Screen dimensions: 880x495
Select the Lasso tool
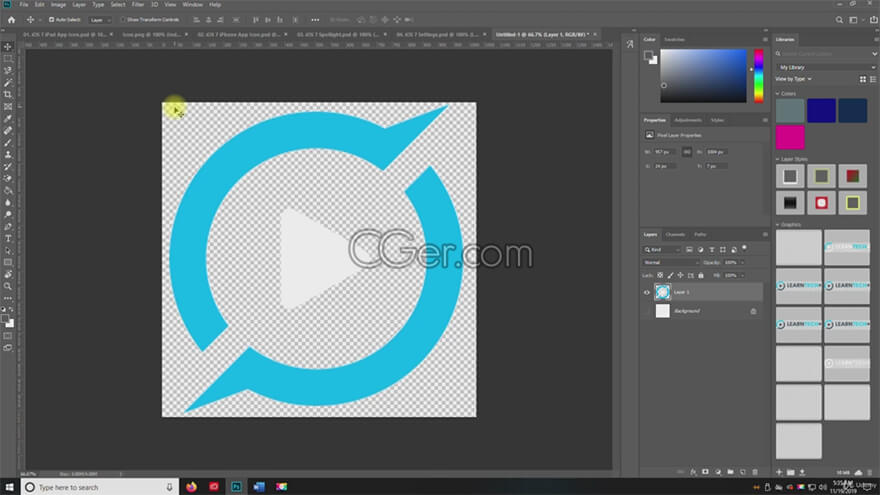coord(8,71)
